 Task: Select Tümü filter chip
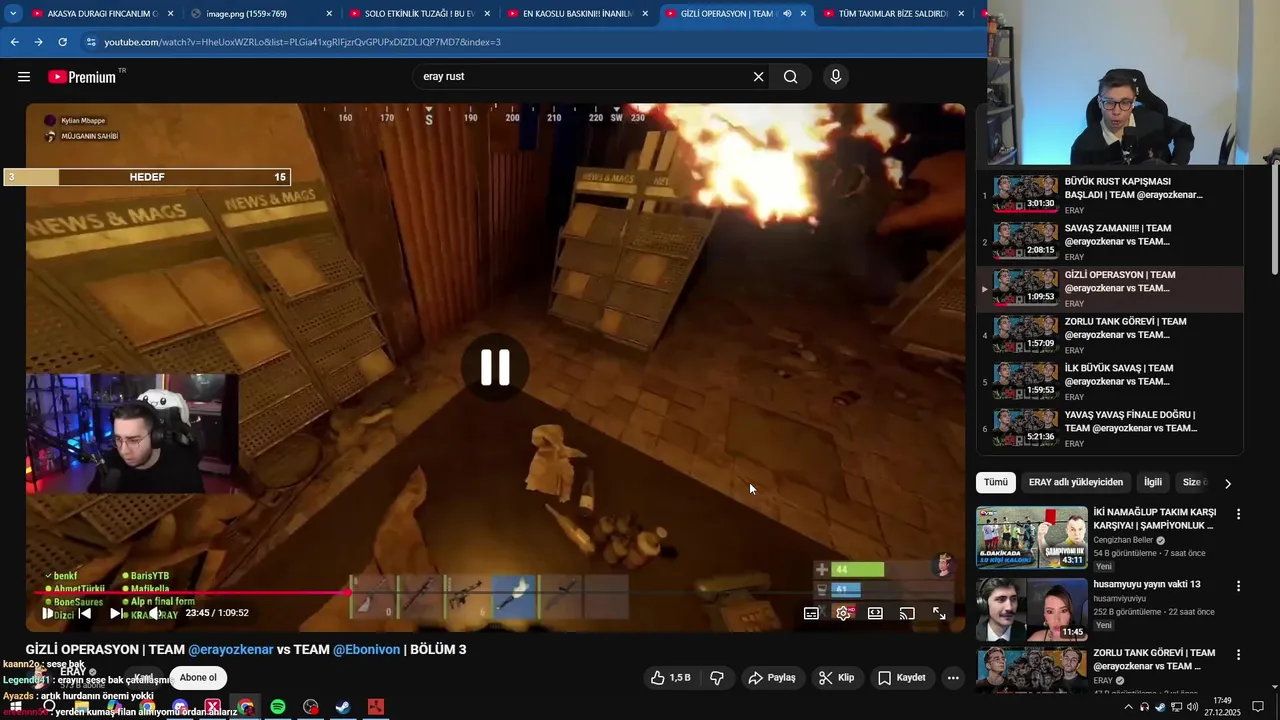(996, 482)
